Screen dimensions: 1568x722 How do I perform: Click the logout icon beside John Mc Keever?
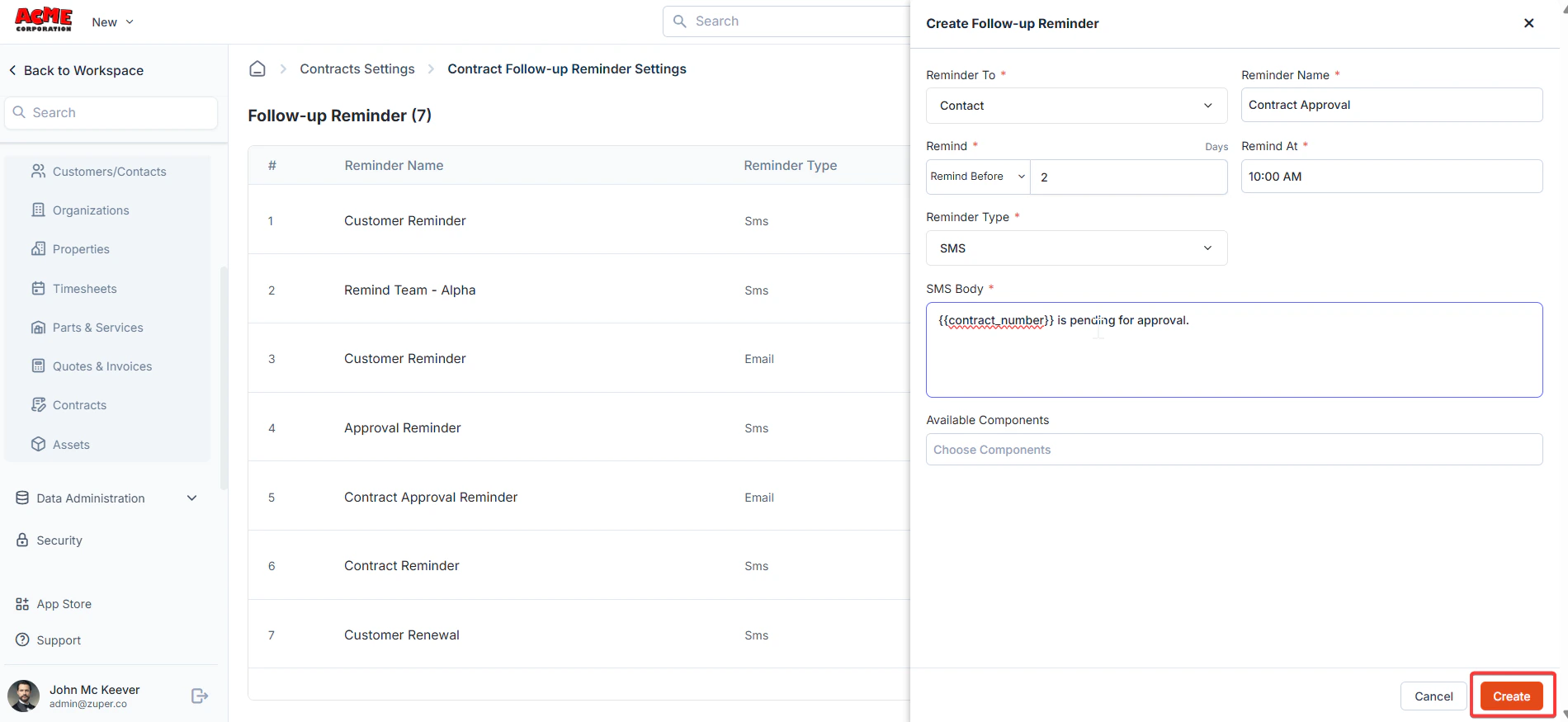tap(200, 696)
